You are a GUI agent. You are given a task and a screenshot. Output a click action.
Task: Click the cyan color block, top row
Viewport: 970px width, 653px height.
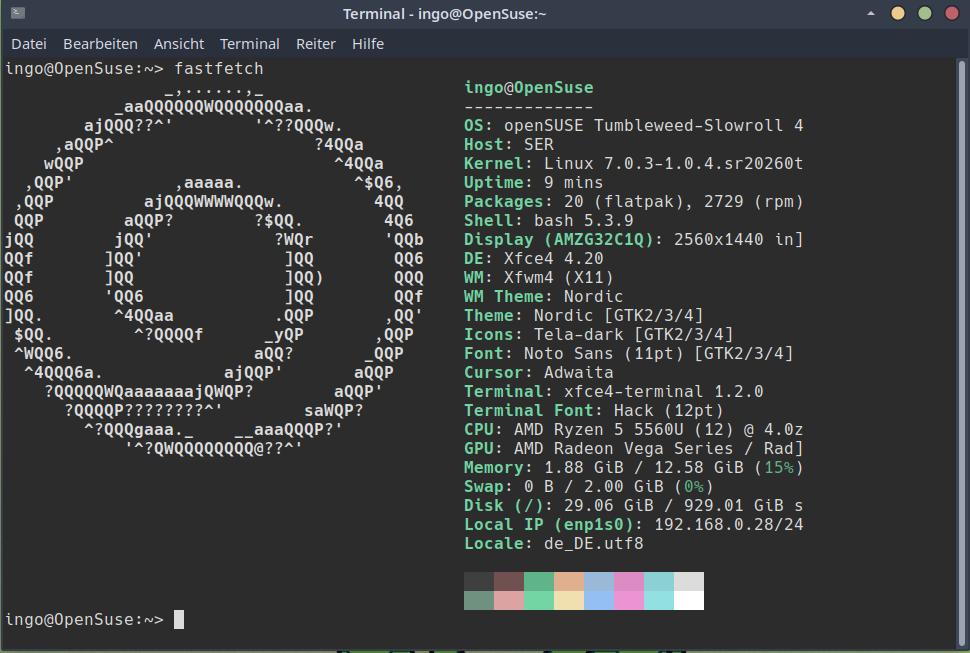pyautogui.click(x=659, y=581)
